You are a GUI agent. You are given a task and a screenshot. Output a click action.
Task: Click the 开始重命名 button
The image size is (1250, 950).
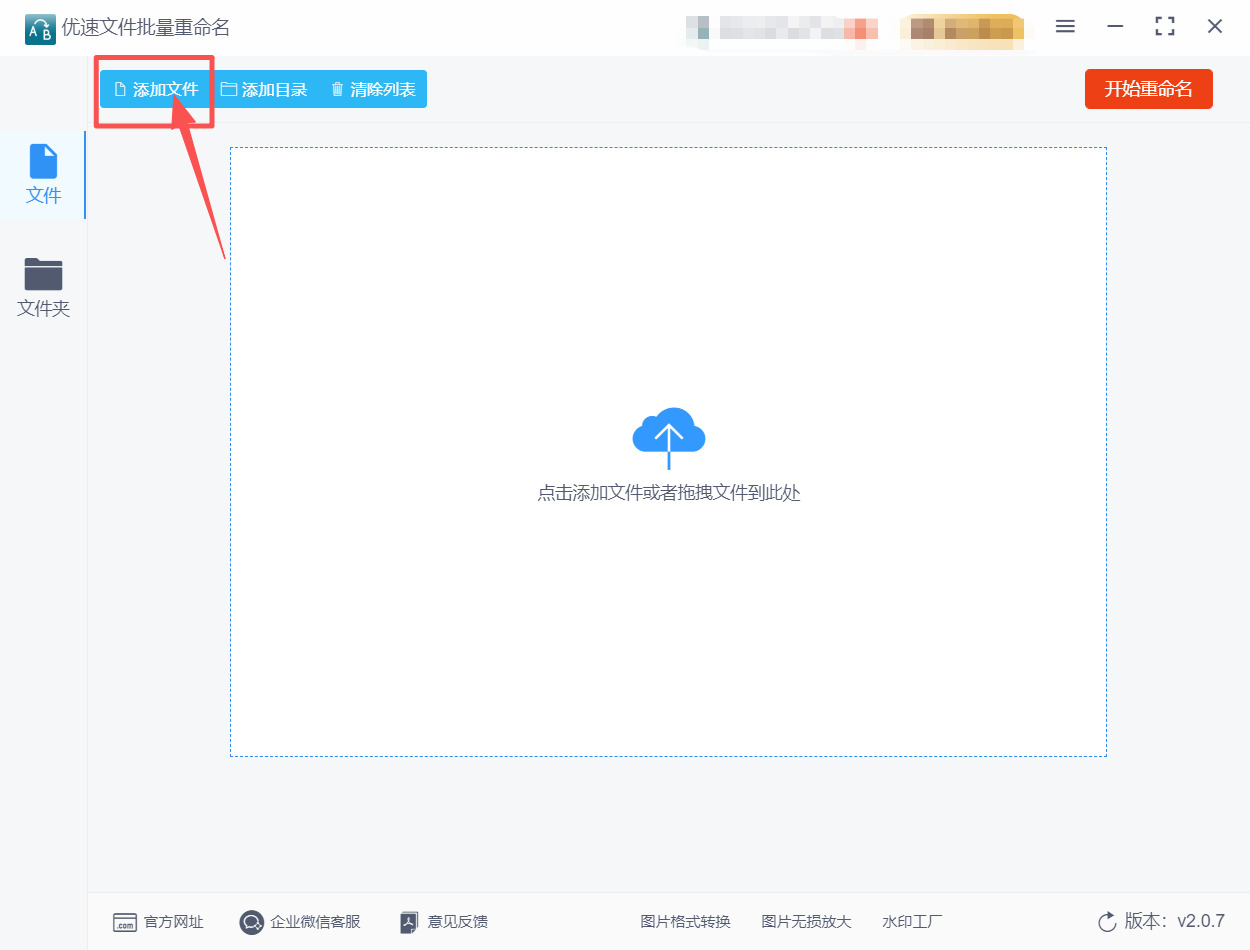(1148, 88)
